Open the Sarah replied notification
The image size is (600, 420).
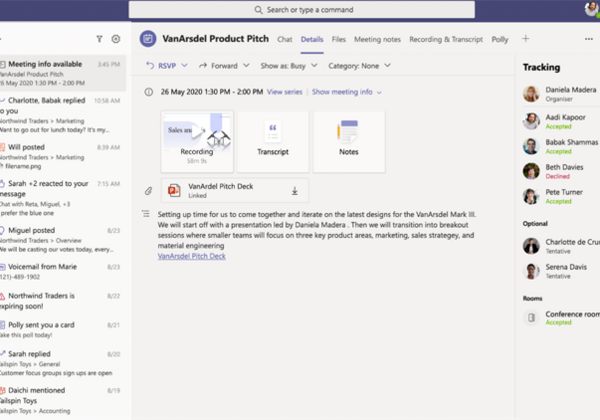coord(62,363)
